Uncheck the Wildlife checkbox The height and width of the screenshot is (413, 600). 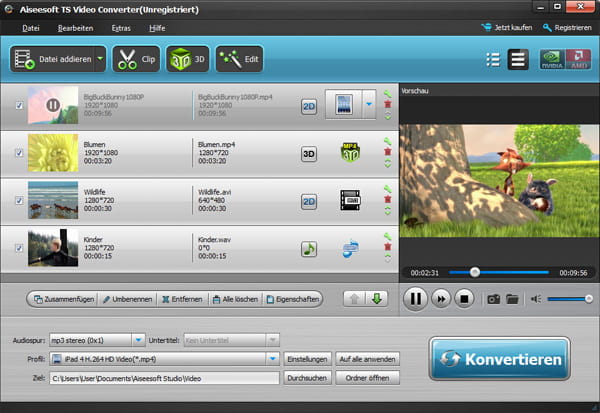coord(19,200)
